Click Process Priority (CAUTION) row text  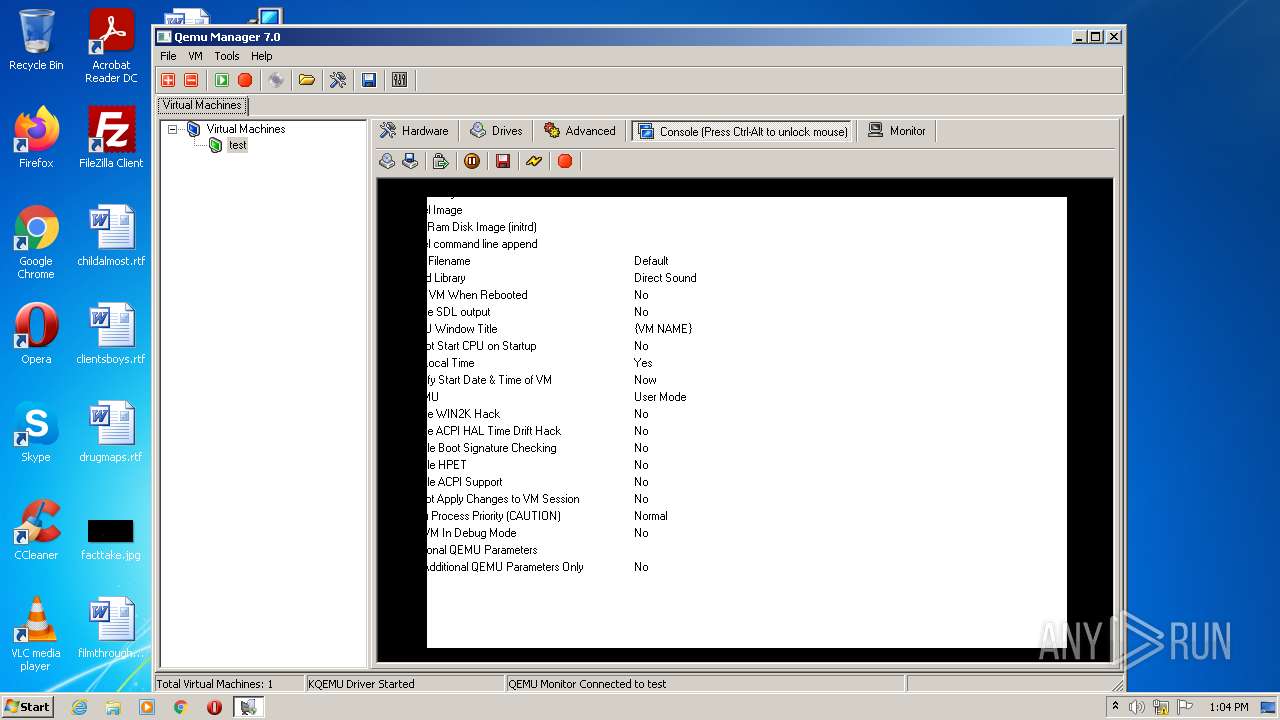point(494,516)
